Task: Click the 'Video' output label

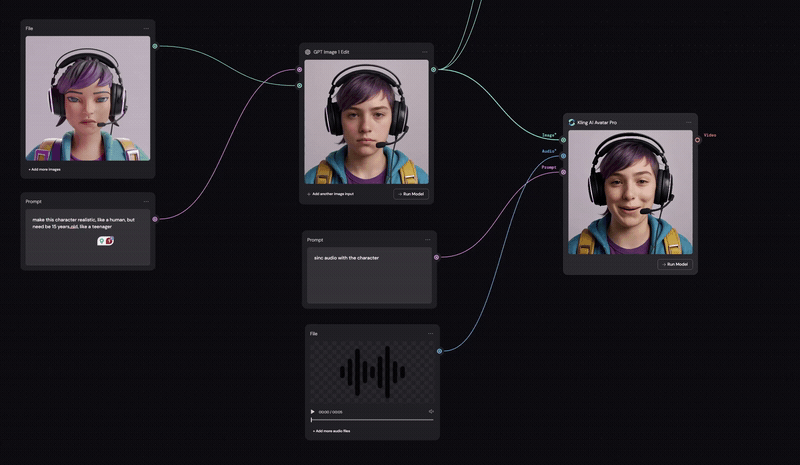Action: click(710, 135)
